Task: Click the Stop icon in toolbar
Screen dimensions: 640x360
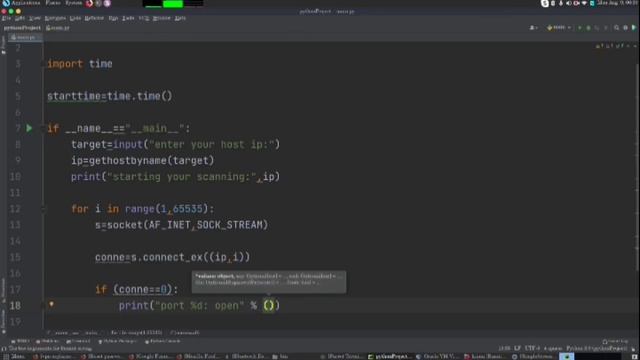Action: tap(606, 28)
